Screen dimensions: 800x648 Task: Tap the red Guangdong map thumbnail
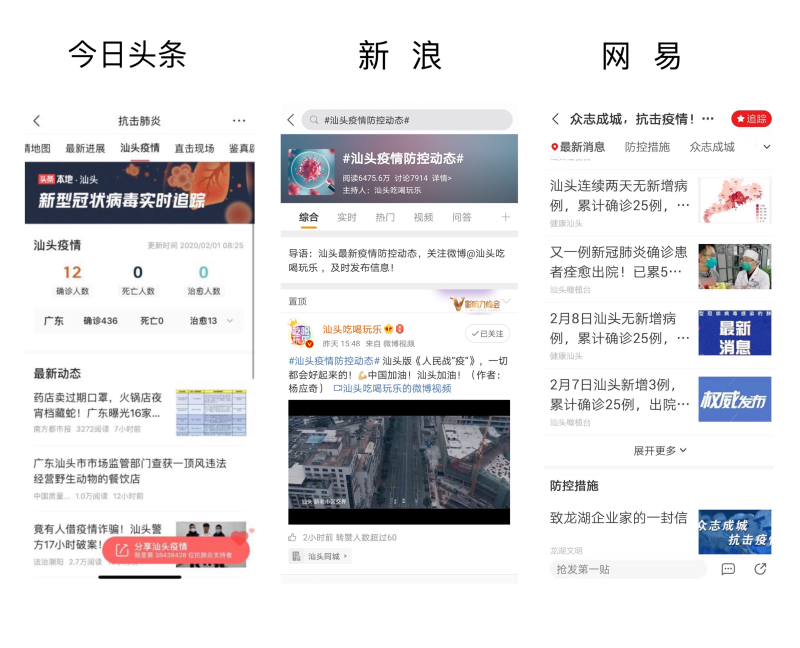pos(735,200)
